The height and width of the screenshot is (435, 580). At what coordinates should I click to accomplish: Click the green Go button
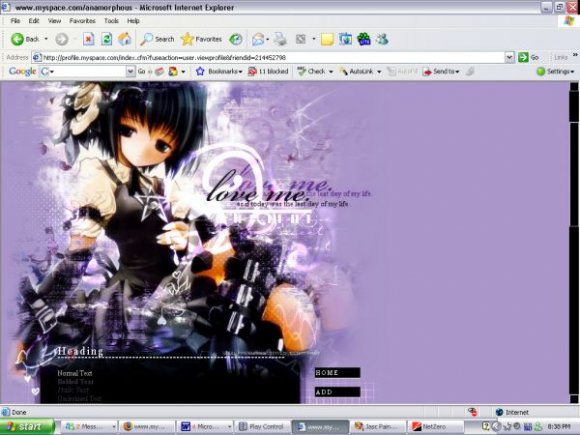pos(528,57)
